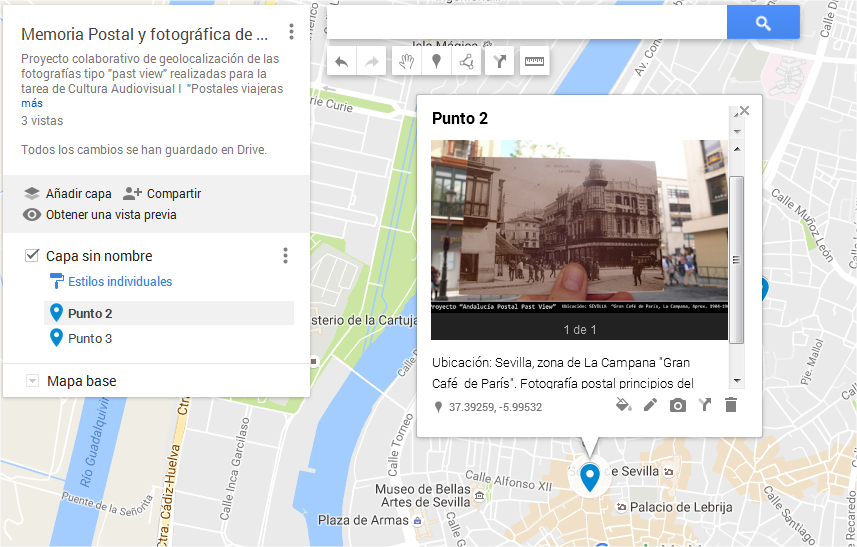
Task: Close the Punto 2 info window
Action: coord(744,111)
